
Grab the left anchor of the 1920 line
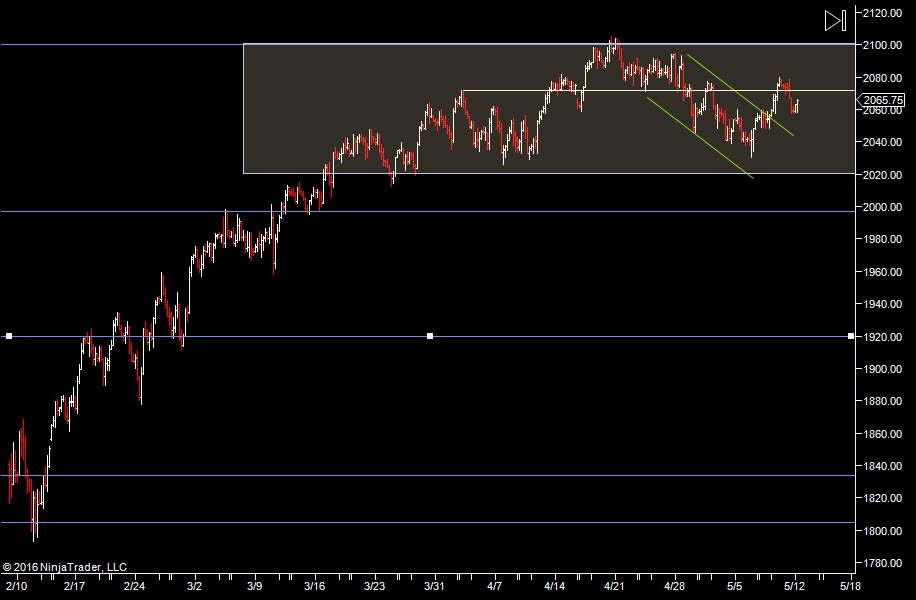click(x=9, y=336)
